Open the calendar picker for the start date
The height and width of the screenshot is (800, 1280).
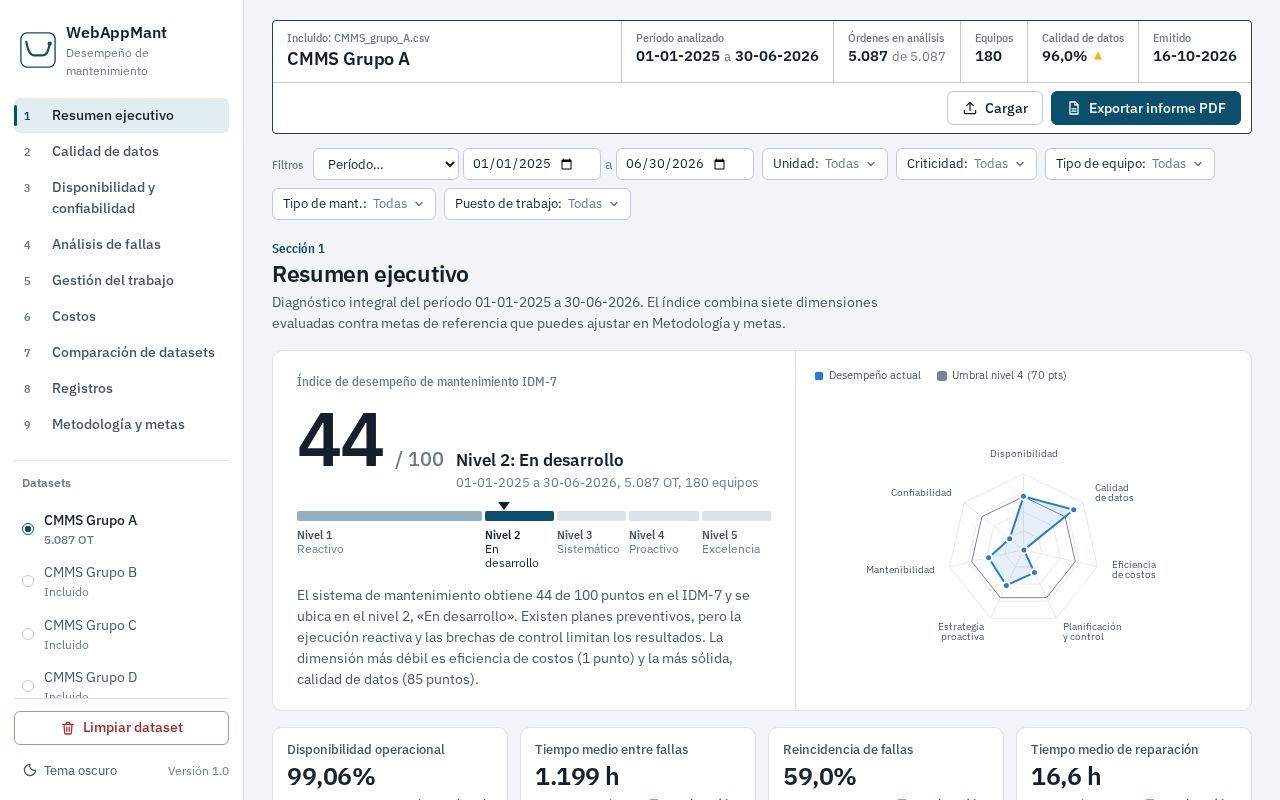[x=567, y=164]
